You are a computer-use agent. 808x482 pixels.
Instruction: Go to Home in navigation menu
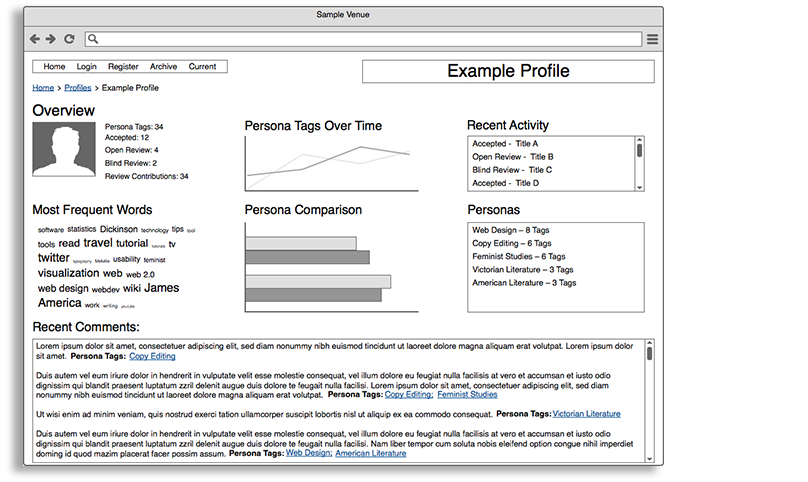tap(54, 67)
